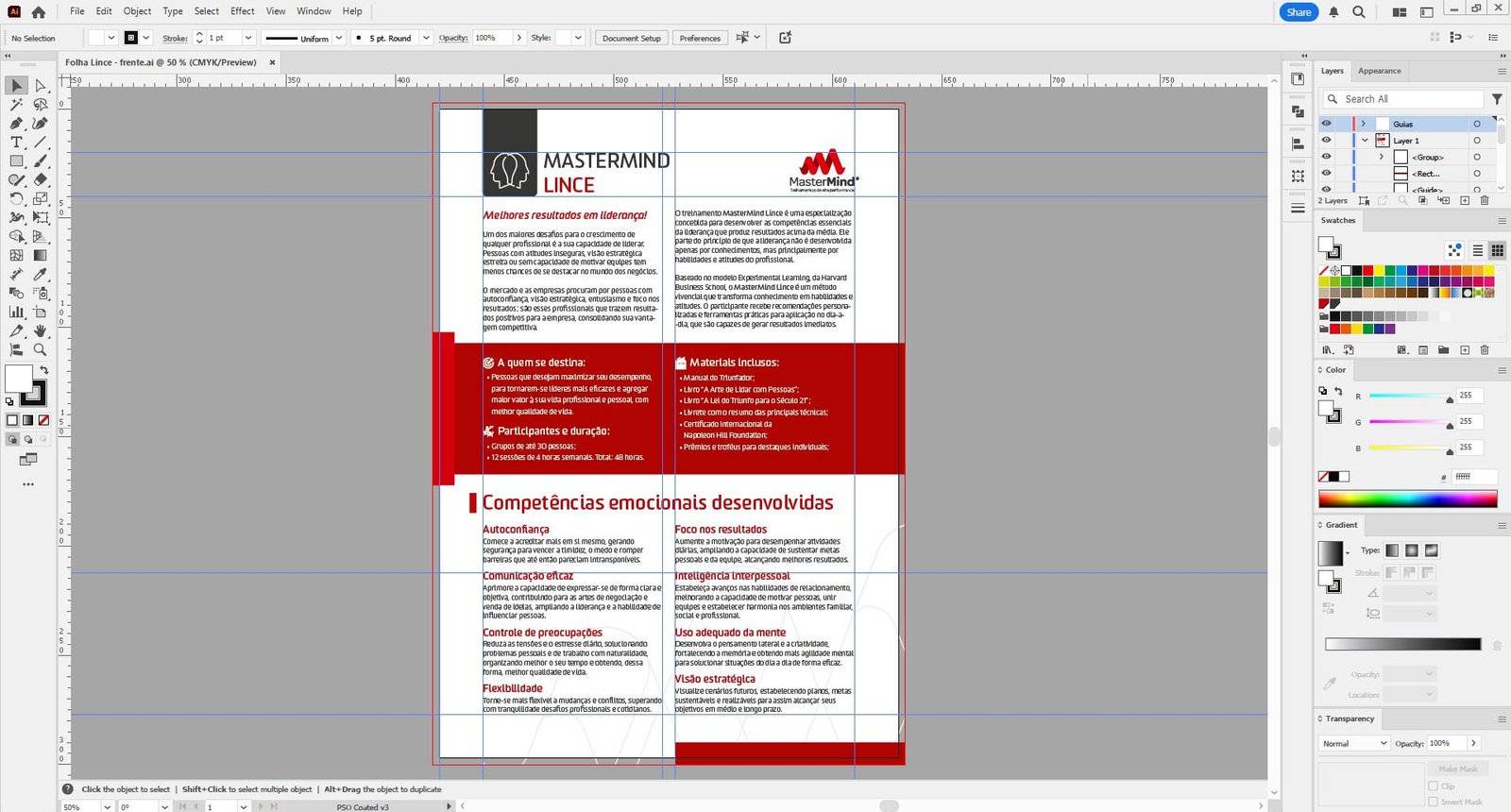Screen dimensions: 1511x812
Task: Select the Selection tool (black arrow)
Action: [x=16, y=86]
